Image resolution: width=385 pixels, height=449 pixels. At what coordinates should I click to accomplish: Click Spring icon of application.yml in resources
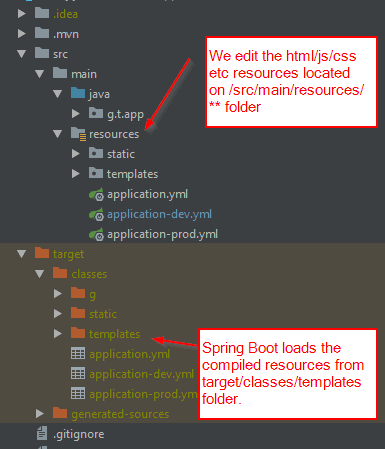pos(96,194)
